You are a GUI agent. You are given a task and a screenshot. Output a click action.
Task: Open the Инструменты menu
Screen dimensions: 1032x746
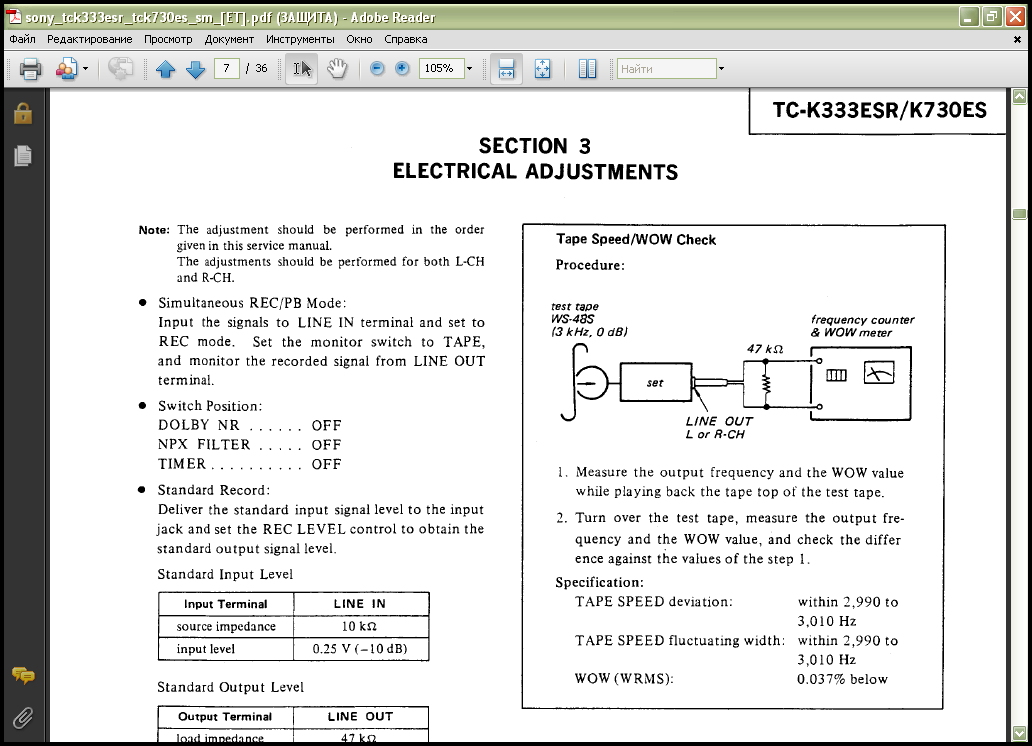coord(301,40)
